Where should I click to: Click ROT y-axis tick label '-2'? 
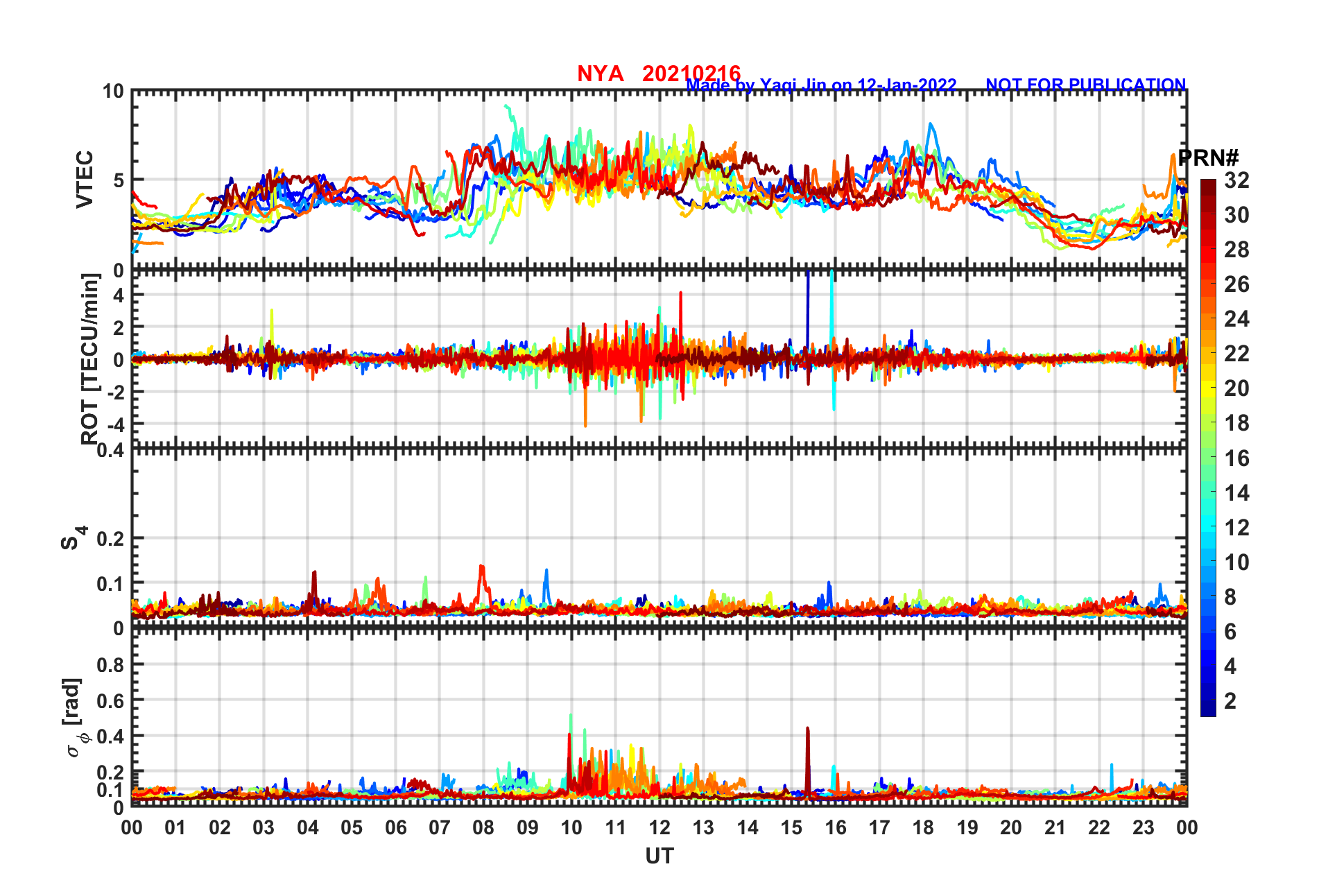point(115,392)
